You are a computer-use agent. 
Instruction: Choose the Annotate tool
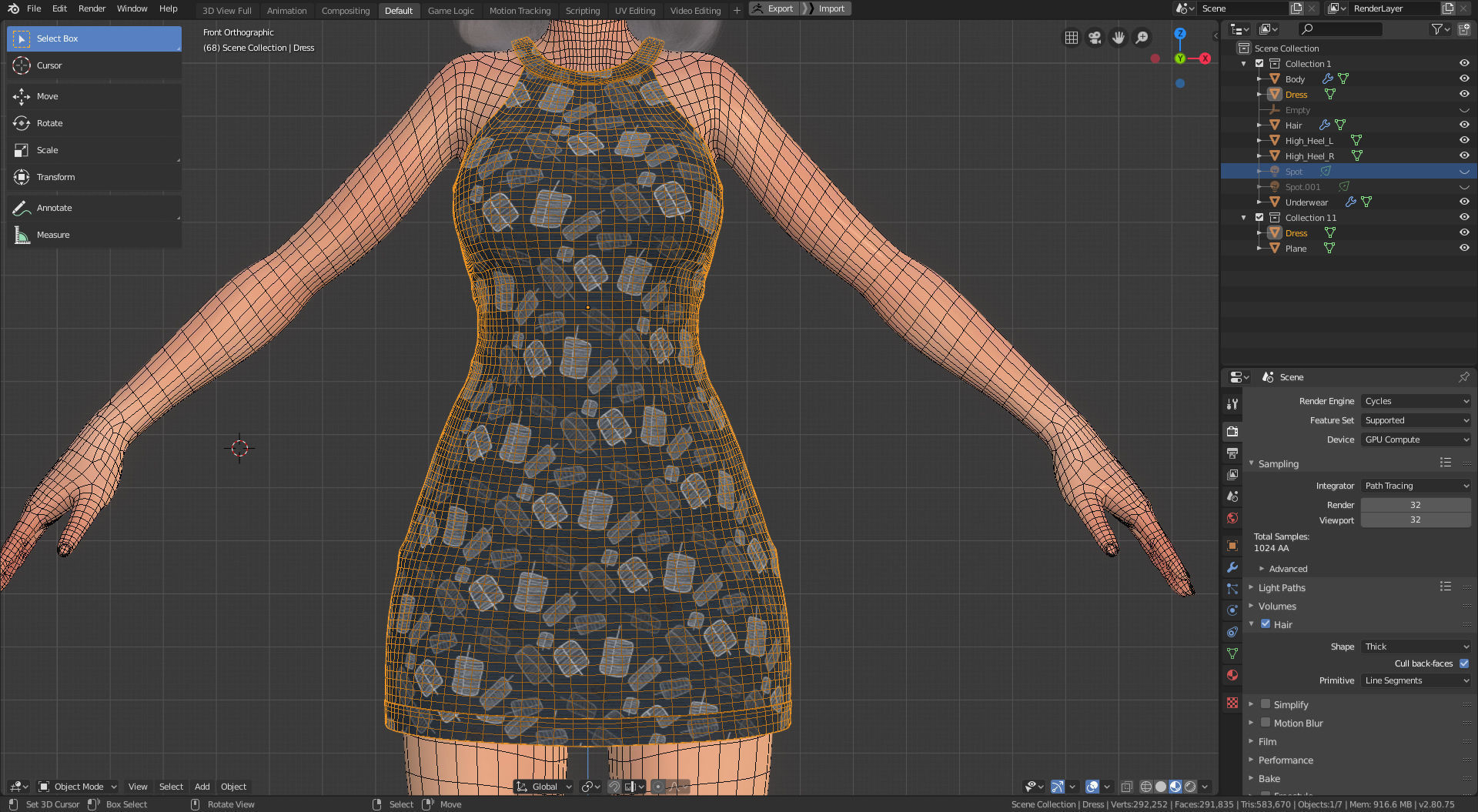(x=94, y=208)
